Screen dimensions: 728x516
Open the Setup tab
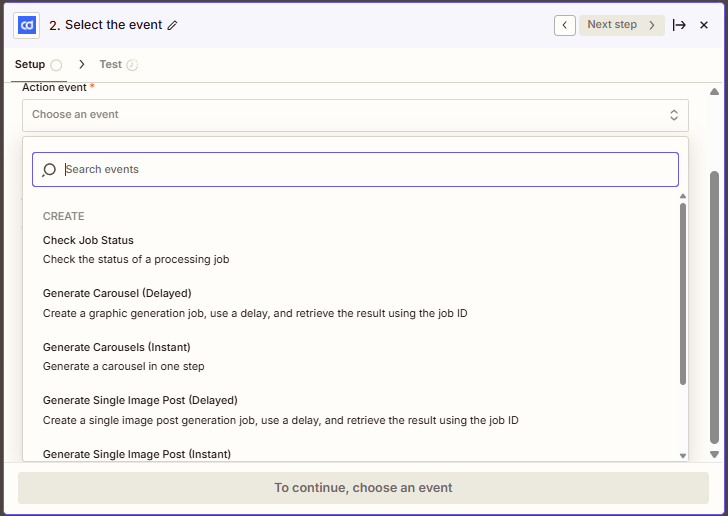point(30,65)
